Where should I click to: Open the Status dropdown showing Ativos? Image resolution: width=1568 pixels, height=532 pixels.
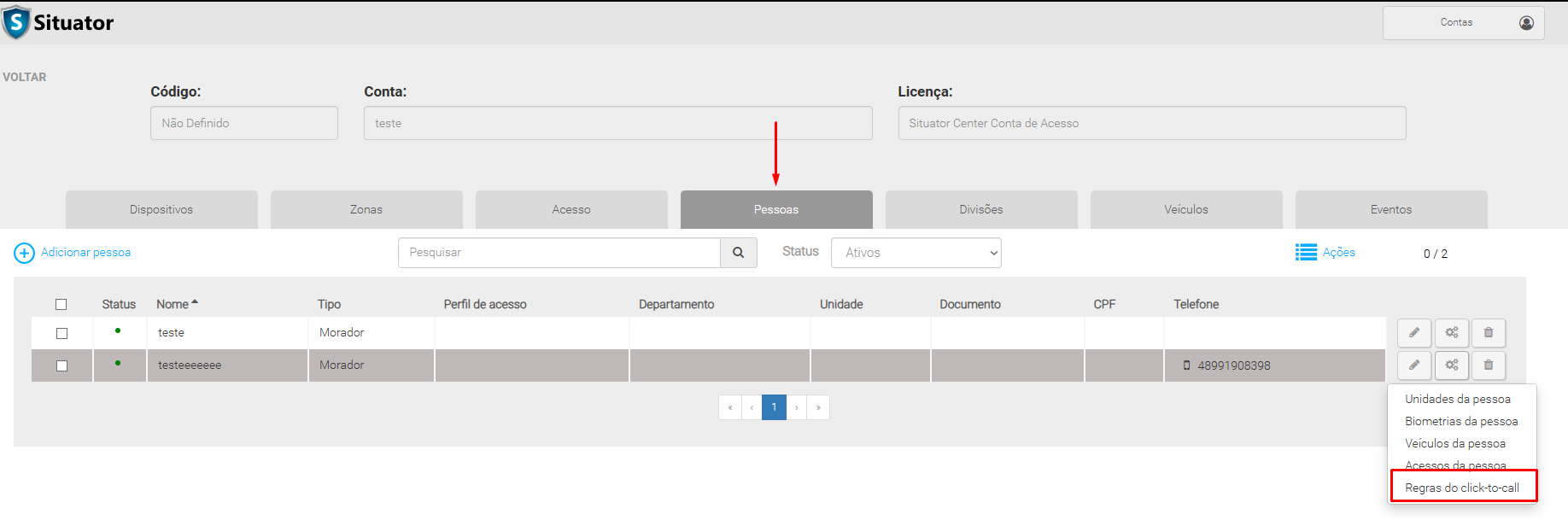(x=916, y=253)
